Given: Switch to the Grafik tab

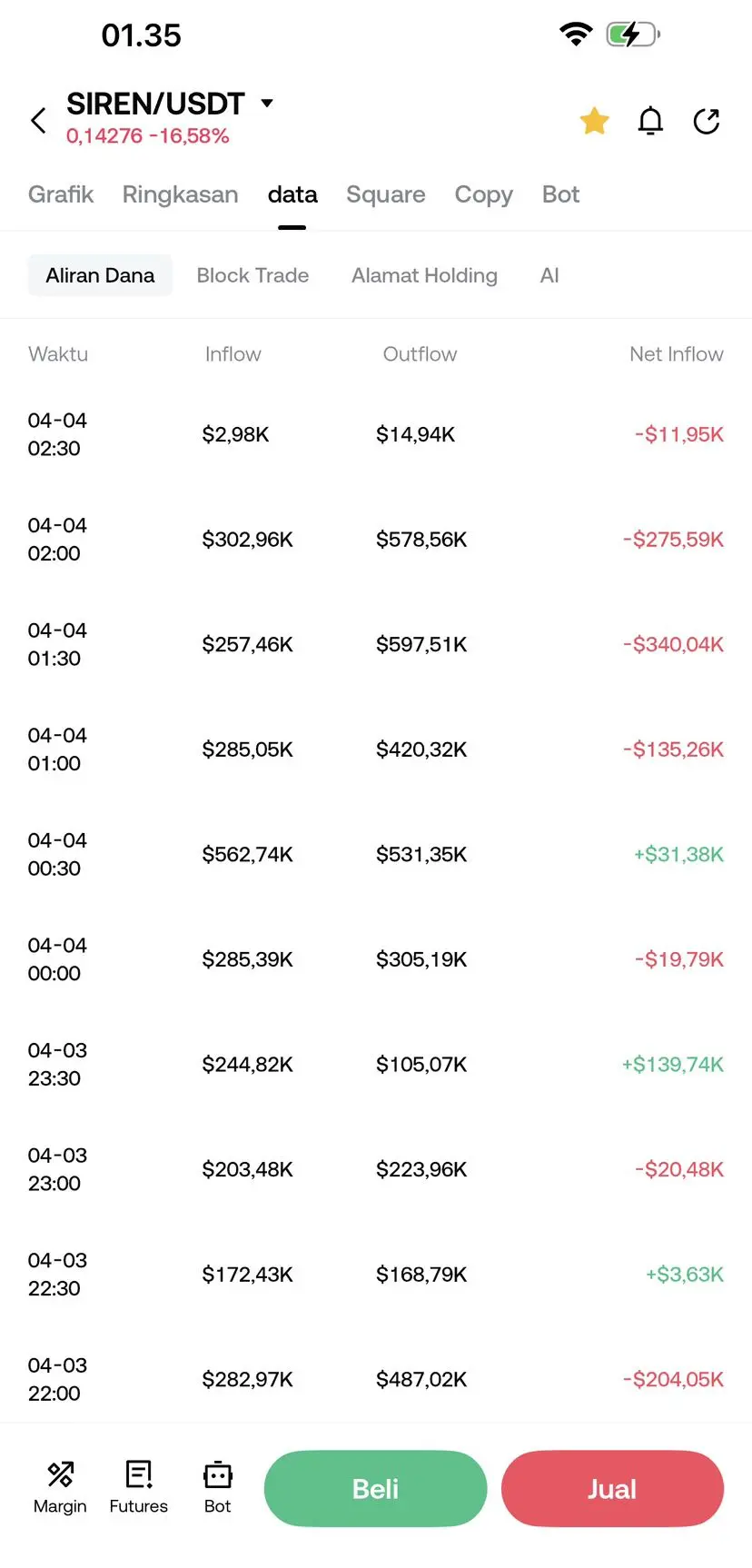Looking at the screenshot, I should click(x=61, y=194).
